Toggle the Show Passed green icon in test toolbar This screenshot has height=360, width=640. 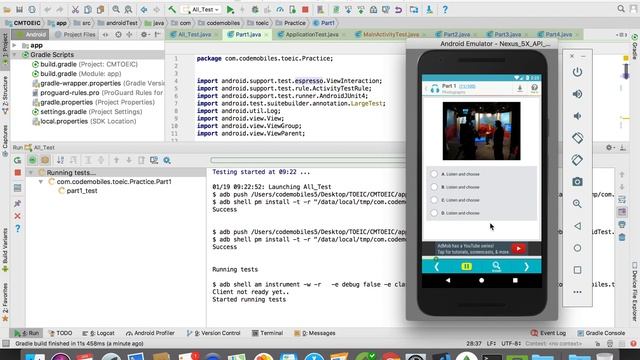[32, 160]
